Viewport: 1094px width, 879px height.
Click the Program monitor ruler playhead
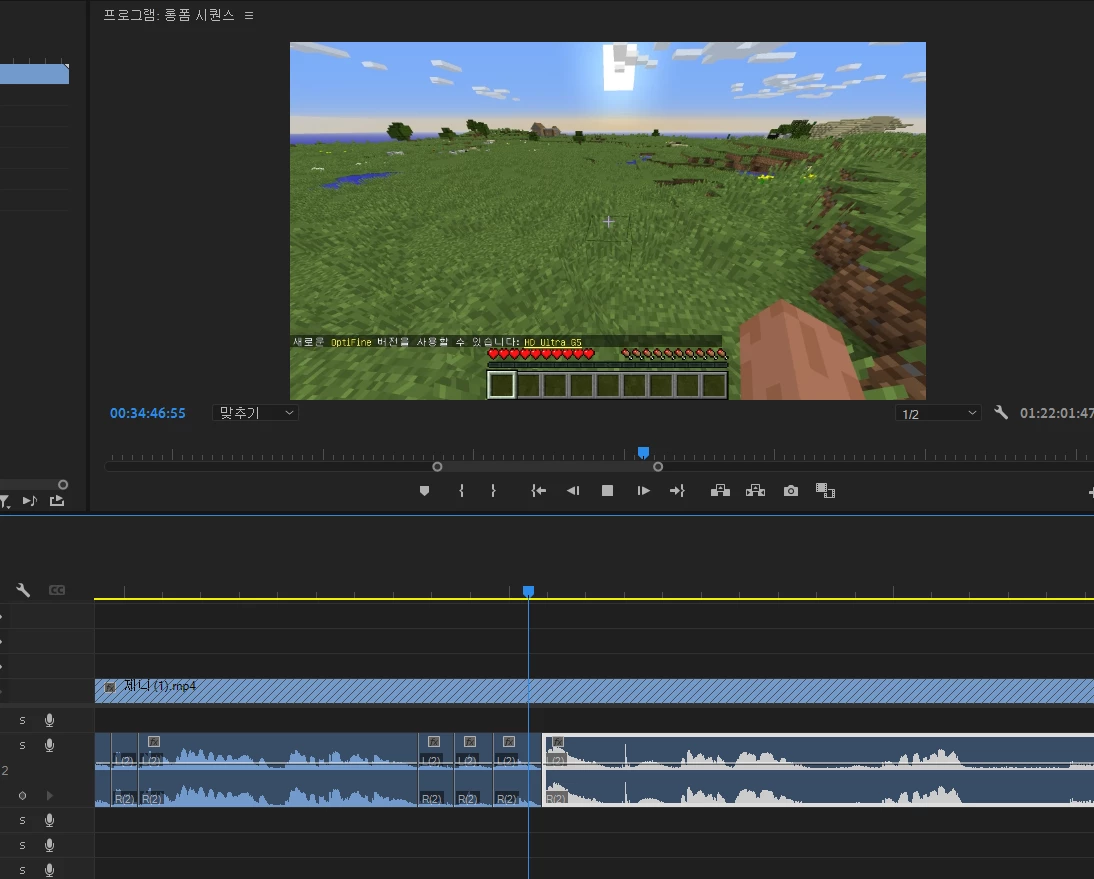[643, 453]
